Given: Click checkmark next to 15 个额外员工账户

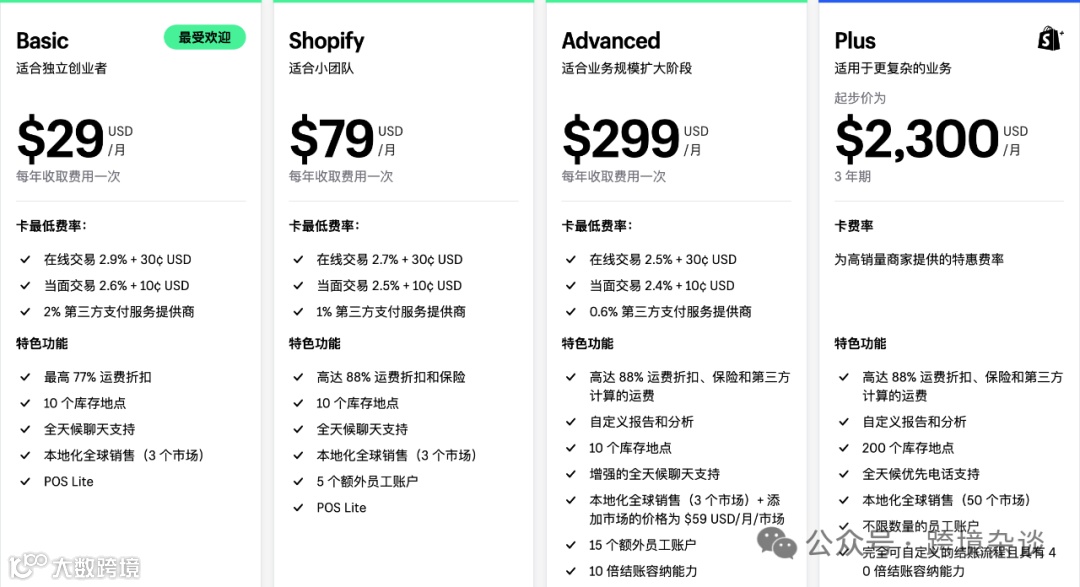Looking at the screenshot, I should pos(571,545).
